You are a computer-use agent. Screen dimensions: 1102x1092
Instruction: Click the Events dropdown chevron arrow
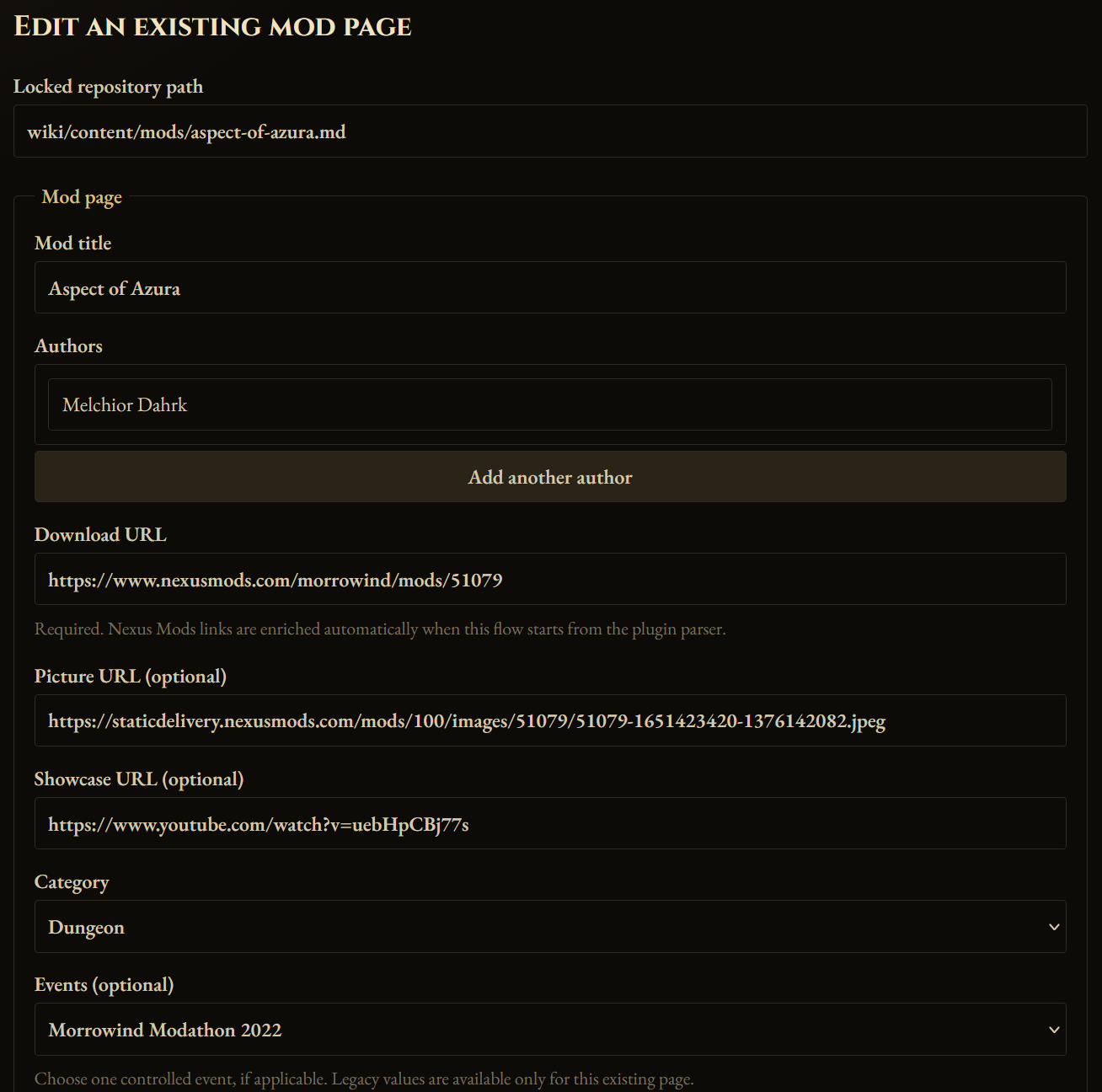pyautogui.click(x=1053, y=1030)
